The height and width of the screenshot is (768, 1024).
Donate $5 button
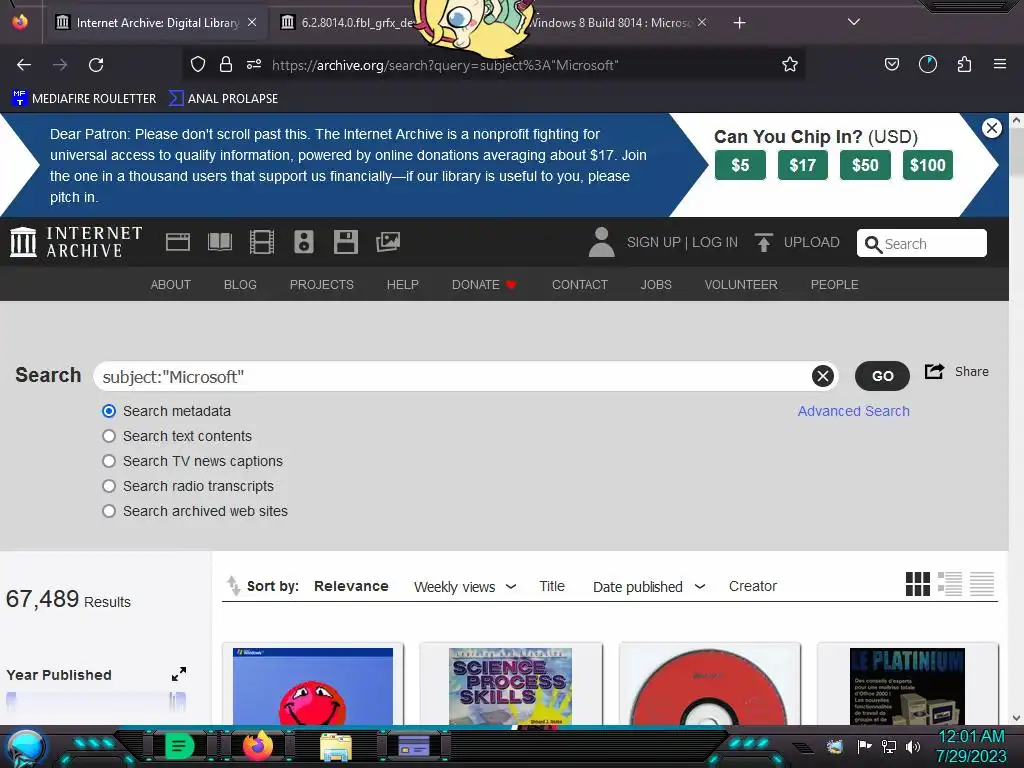pos(740,165)
